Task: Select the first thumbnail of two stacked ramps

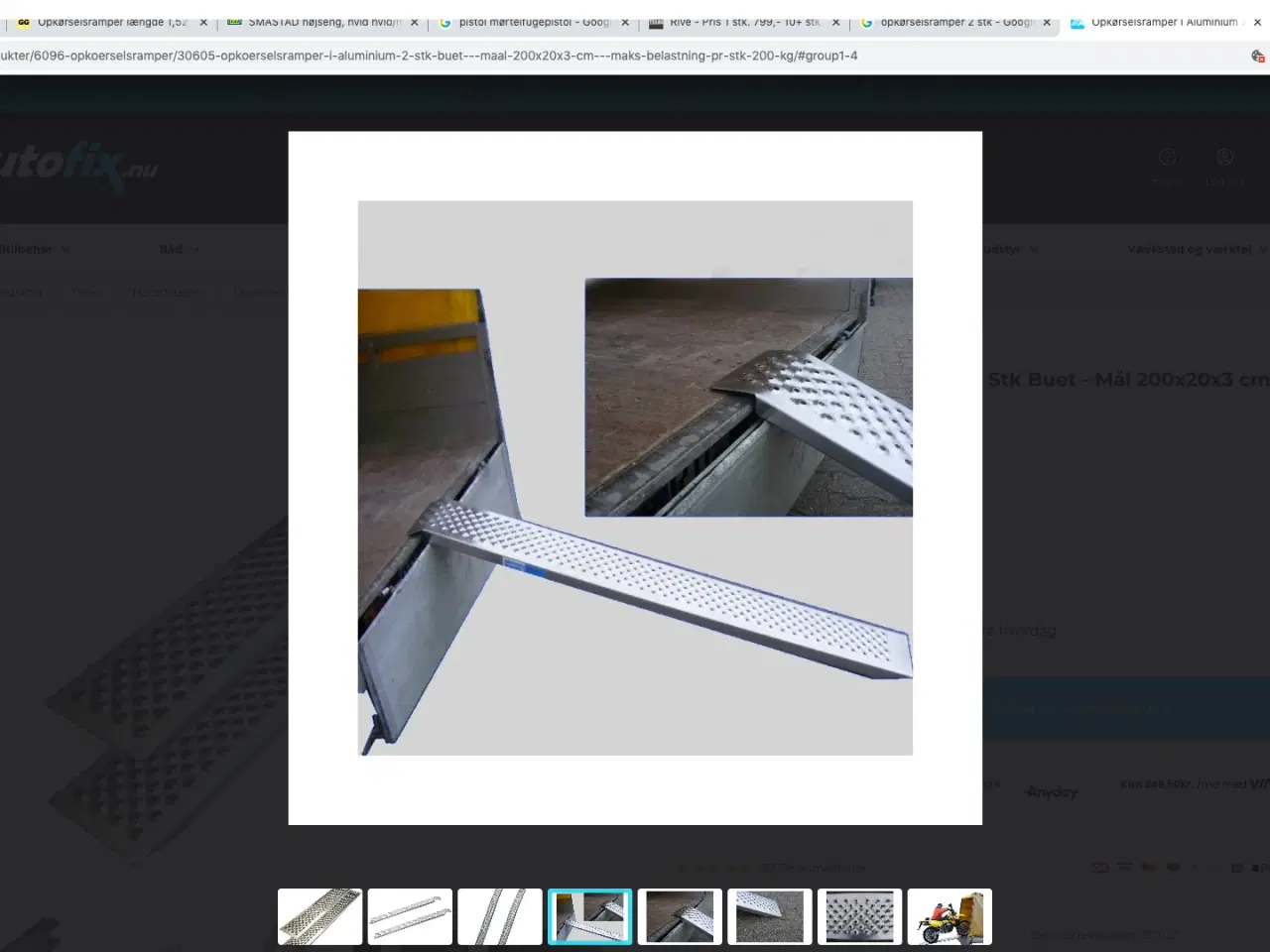Action: coord(319,916)
